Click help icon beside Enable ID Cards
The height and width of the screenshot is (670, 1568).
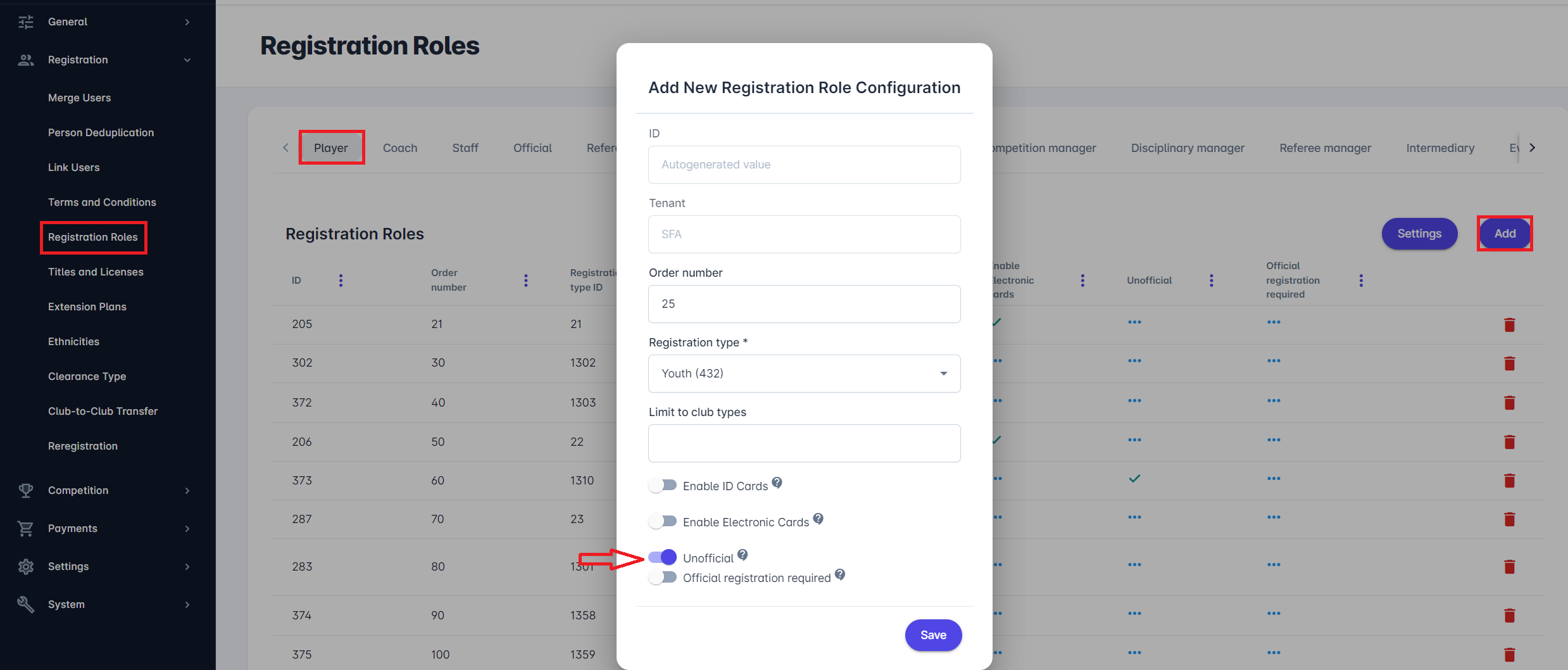click(x=777, y=483)
